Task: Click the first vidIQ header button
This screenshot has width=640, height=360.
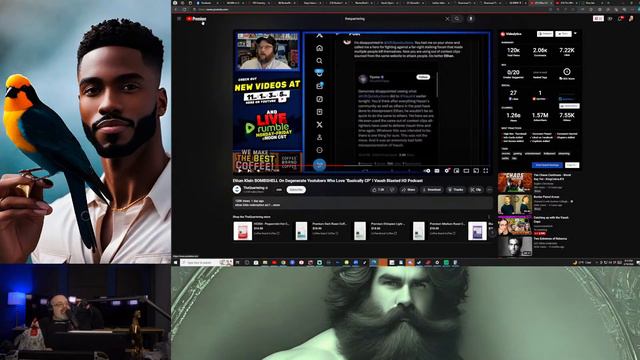Action: point(545,34)
